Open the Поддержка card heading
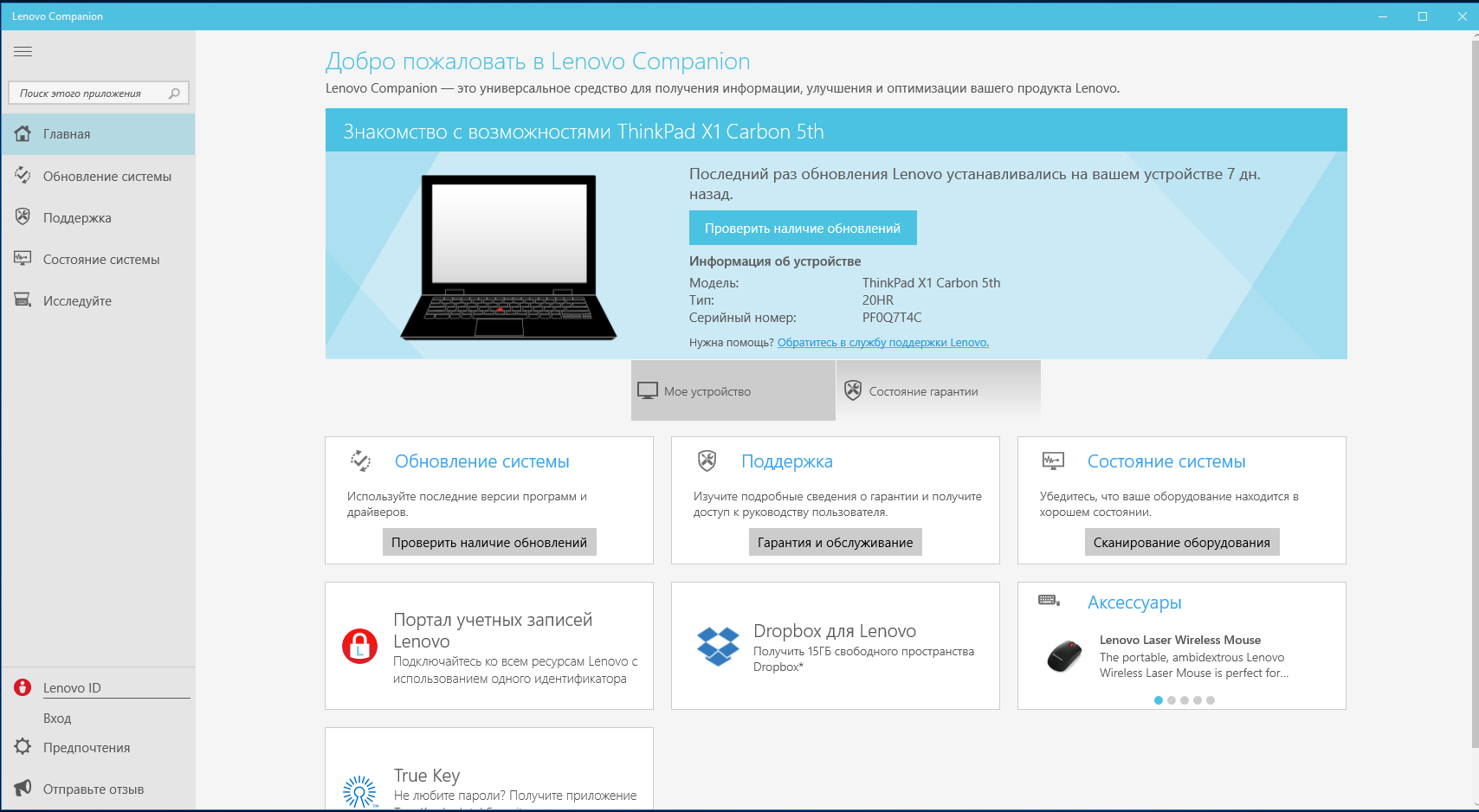The image size is (1479, 812). [x=787, y=461]
